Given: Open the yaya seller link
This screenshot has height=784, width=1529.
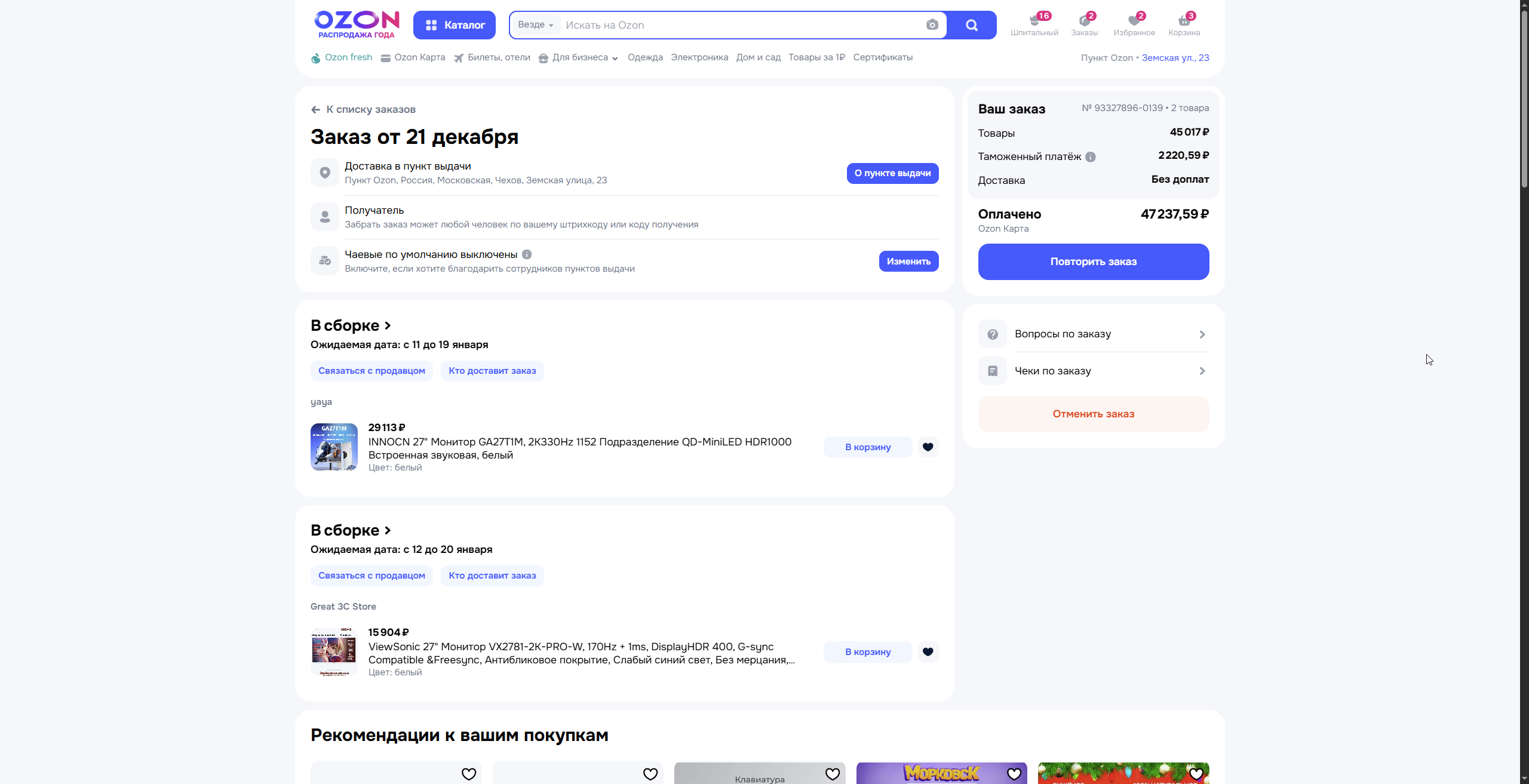Looking at the screenshot, I should [321, 402].
